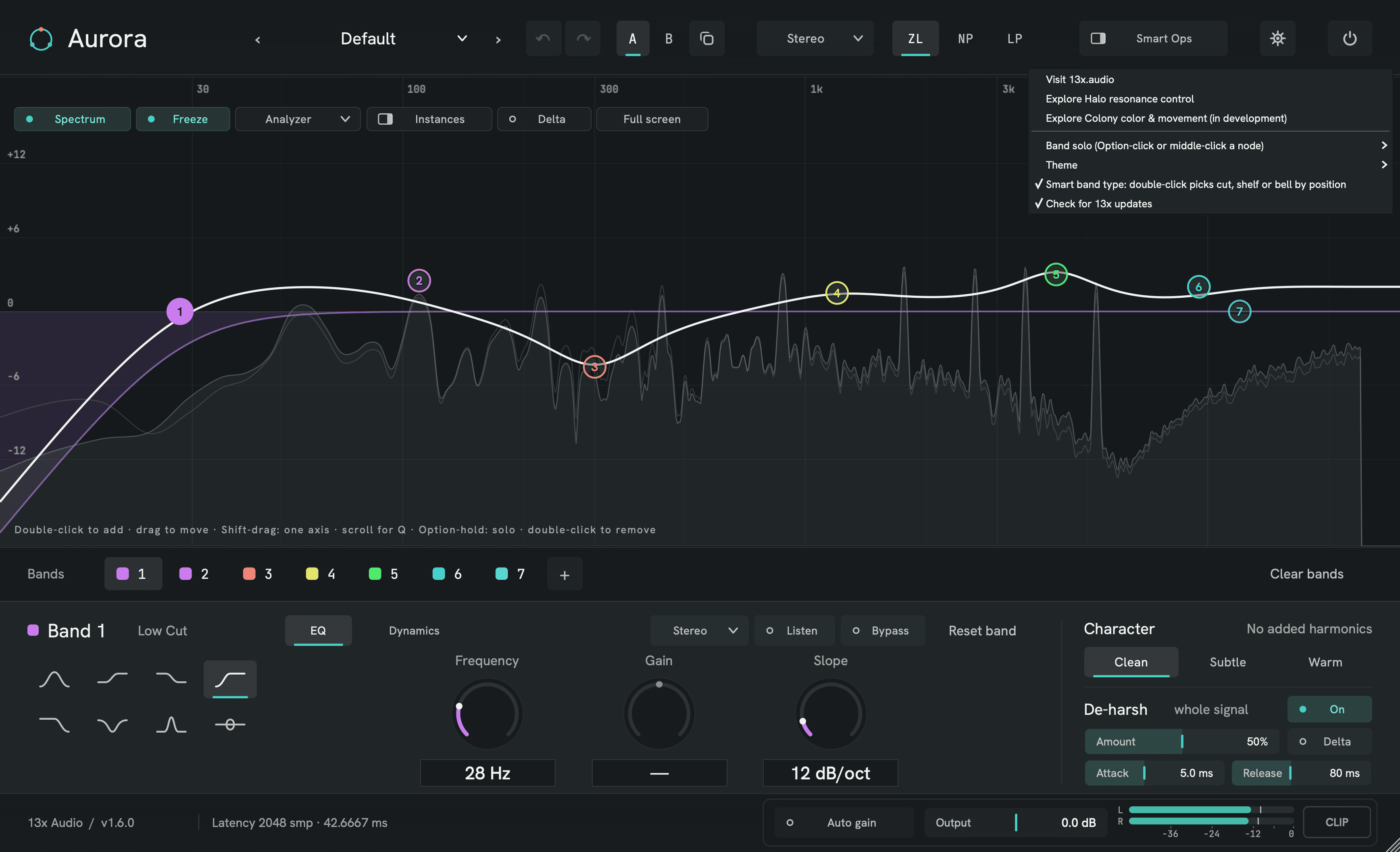The image size is (1400, 852).
Task: Select the high shelf filter shape
Action: (171, 679)
